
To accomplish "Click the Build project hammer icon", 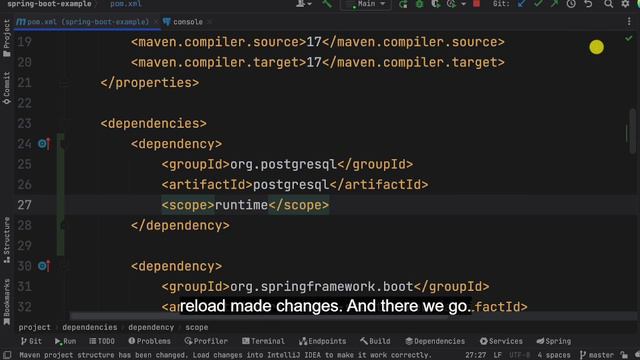I will 327,4.
